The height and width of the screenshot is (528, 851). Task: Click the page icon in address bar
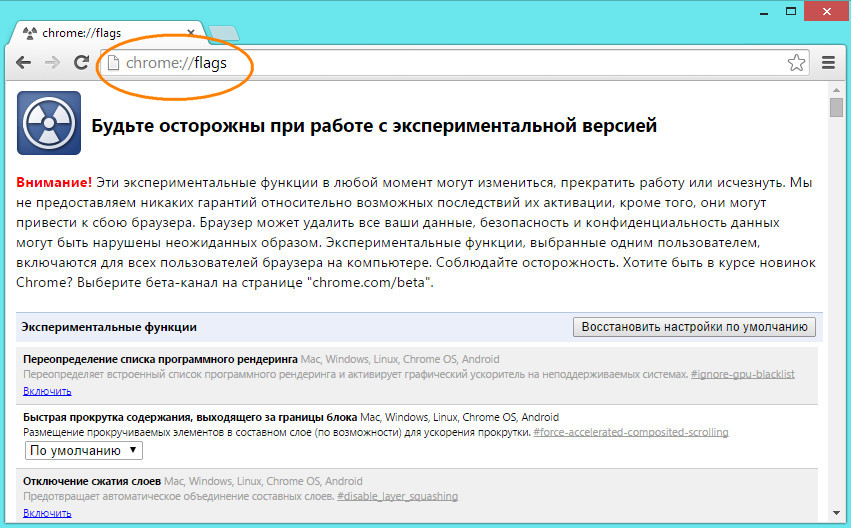113,63
